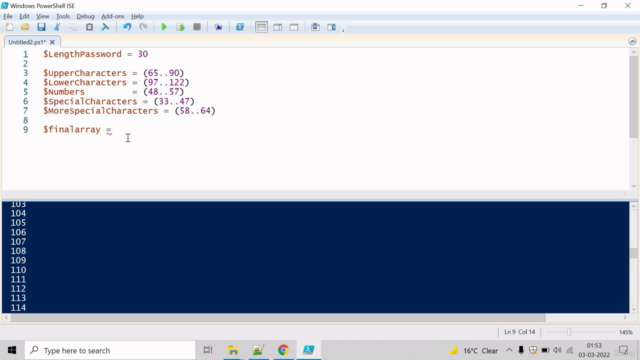Open the View menu
The height and width of the screenshot is (360, 640).
pyautogui.click(x=42, y=16)
